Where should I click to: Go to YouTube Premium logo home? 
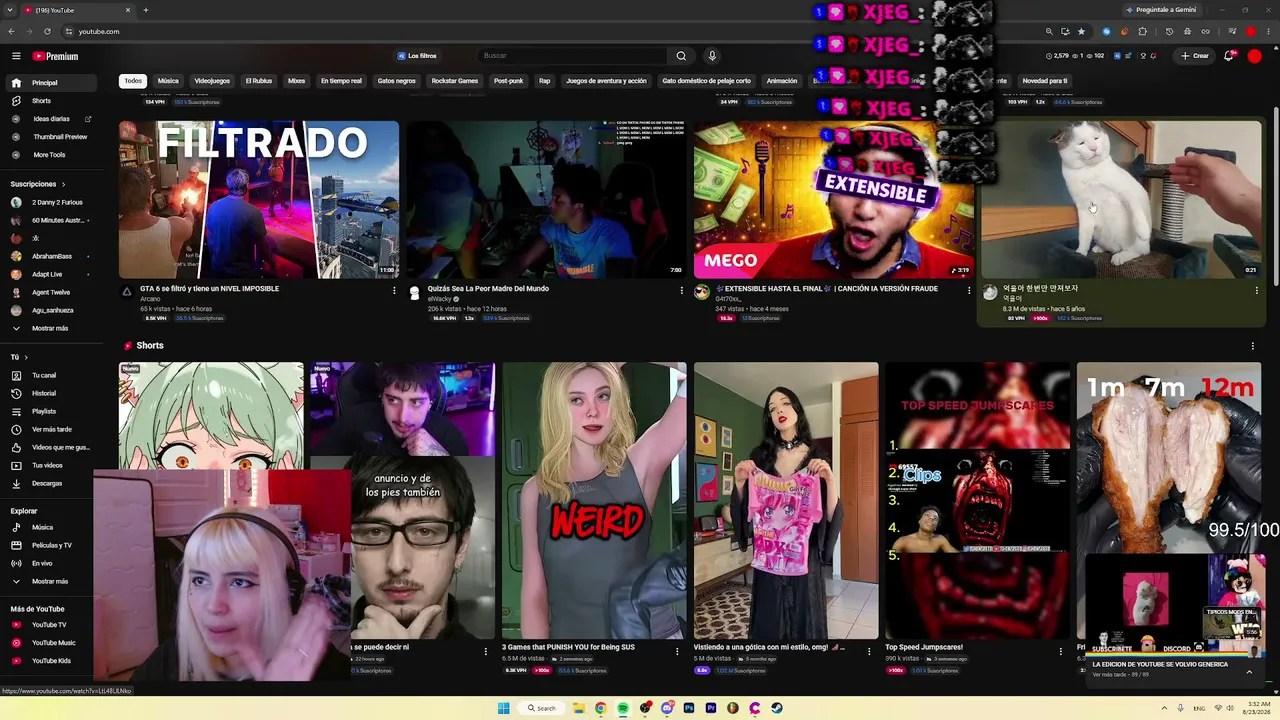55,56
